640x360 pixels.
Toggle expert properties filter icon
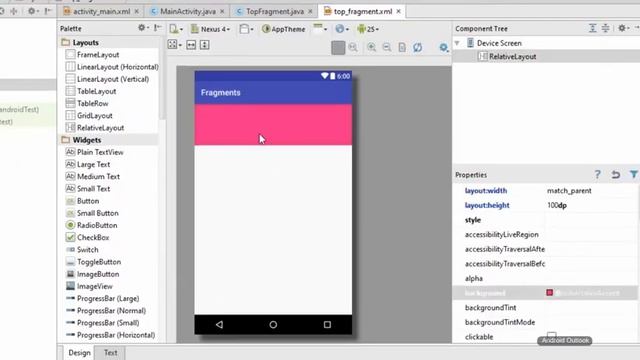click(x=633, y=175)
